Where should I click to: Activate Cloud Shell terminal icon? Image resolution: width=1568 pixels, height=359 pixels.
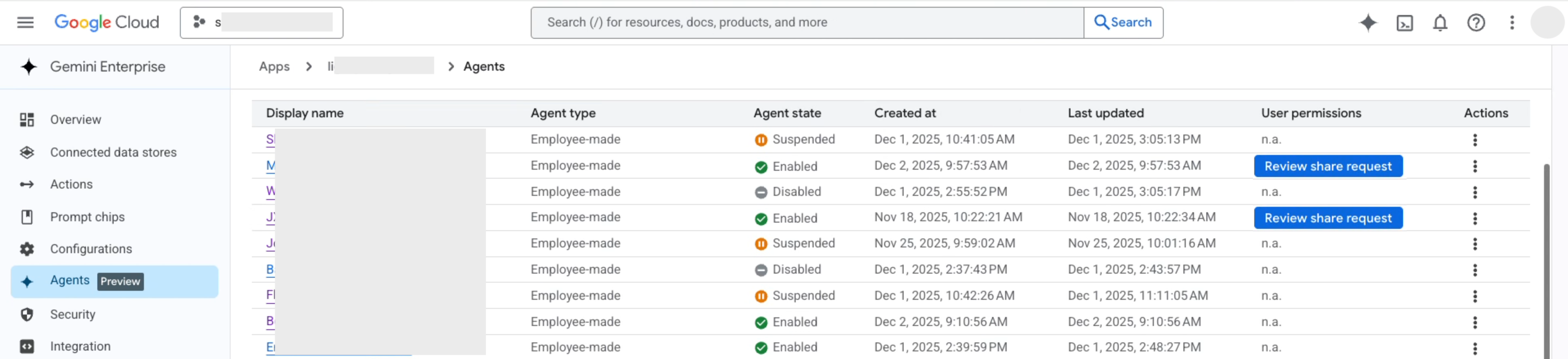(x=1404, y=23)
